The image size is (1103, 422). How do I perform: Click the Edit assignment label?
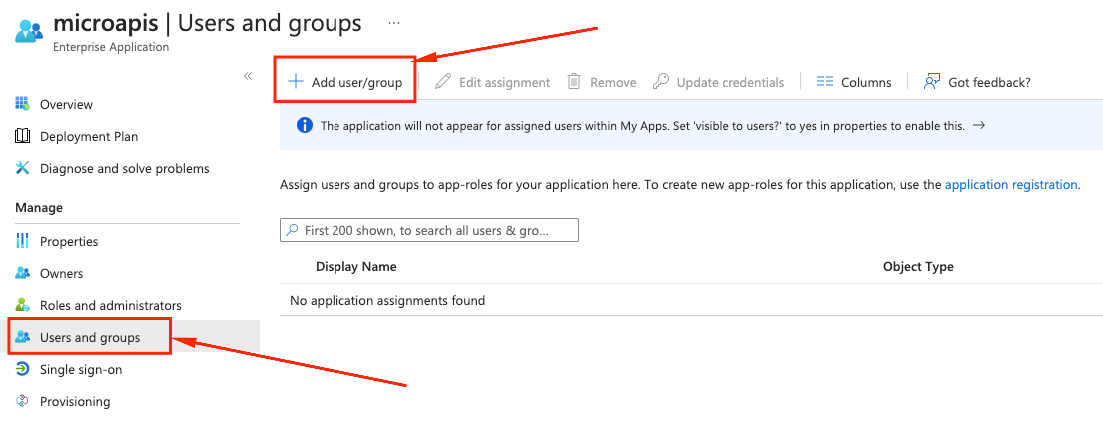(x=504, y=82)
